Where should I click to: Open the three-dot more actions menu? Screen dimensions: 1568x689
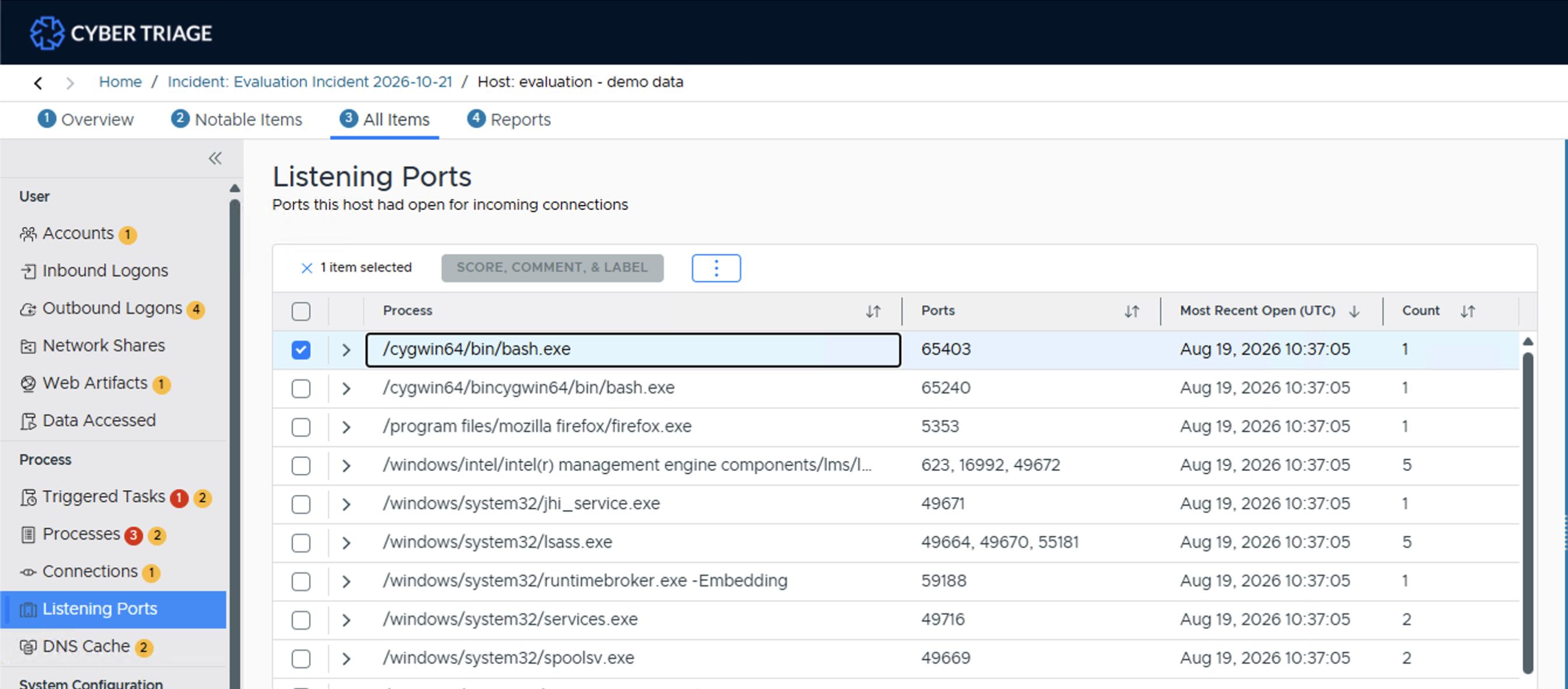tap(716, 267)
